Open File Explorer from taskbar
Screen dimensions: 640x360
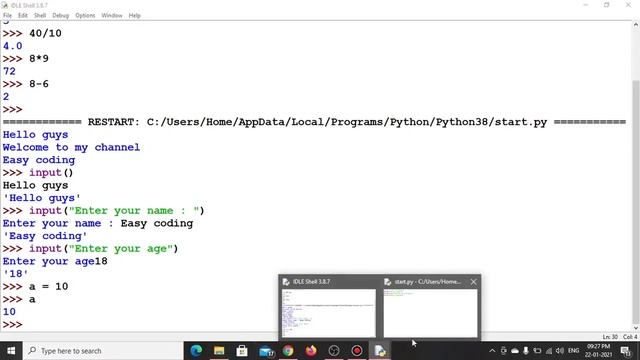[x=219, y=351]
